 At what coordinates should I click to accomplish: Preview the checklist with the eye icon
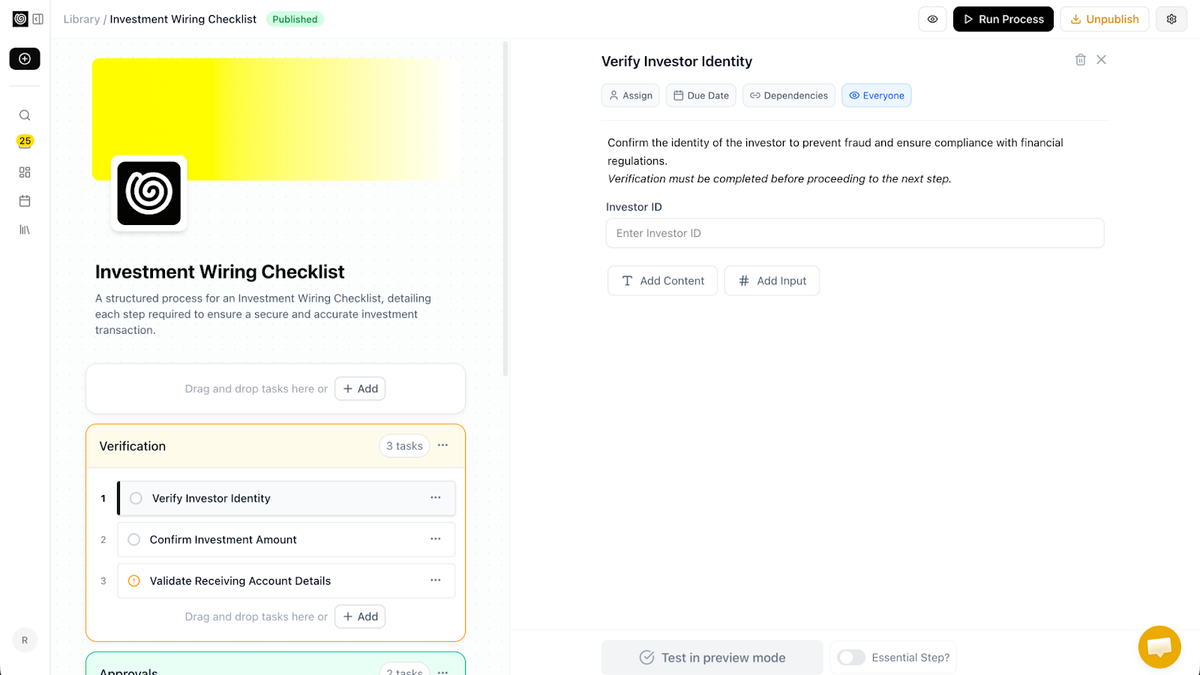pyautogui.click(x=932, y=18)
